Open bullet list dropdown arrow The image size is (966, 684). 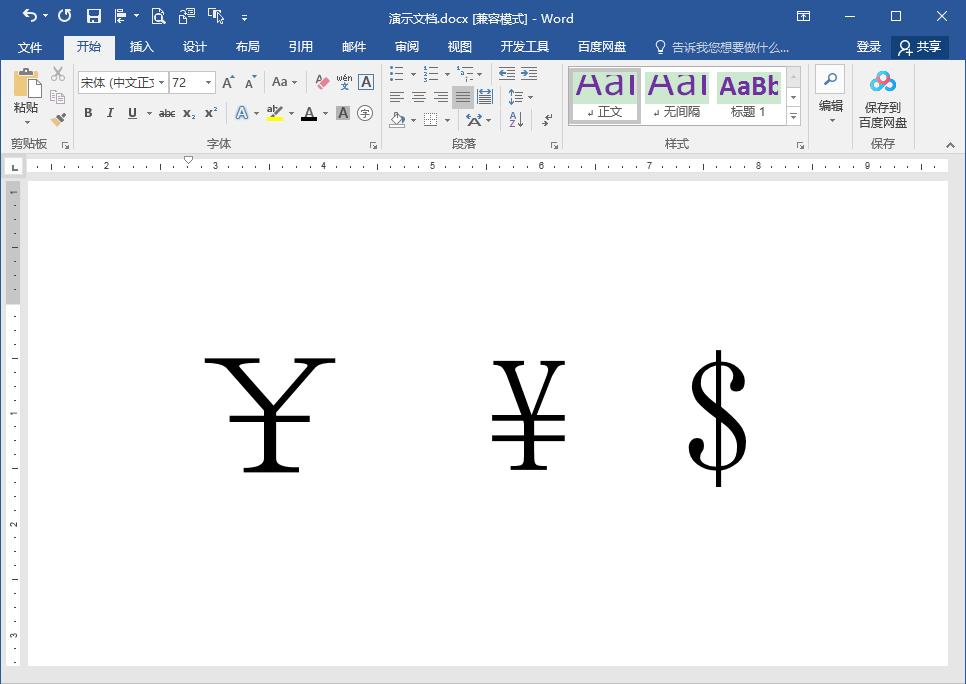413,75
